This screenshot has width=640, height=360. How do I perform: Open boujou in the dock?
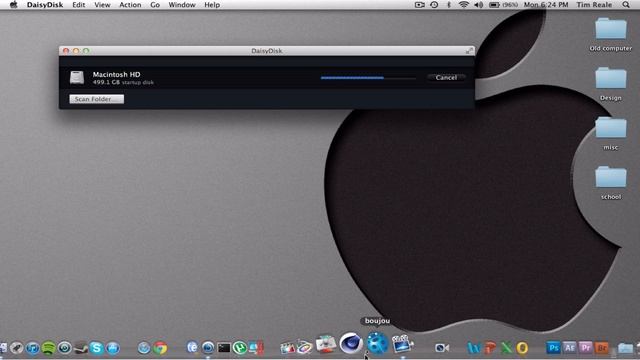coord(377,343)
